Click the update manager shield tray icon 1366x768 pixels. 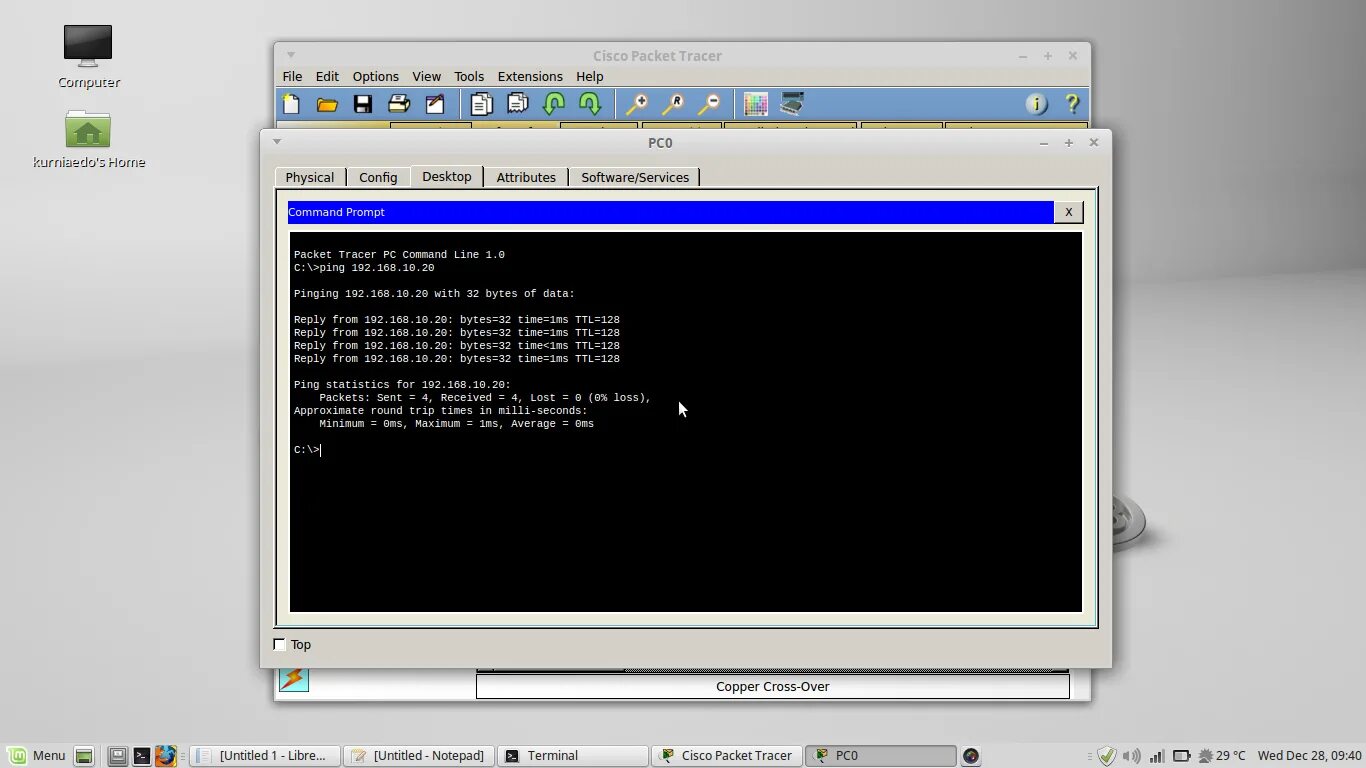[x=1106, y=756]
